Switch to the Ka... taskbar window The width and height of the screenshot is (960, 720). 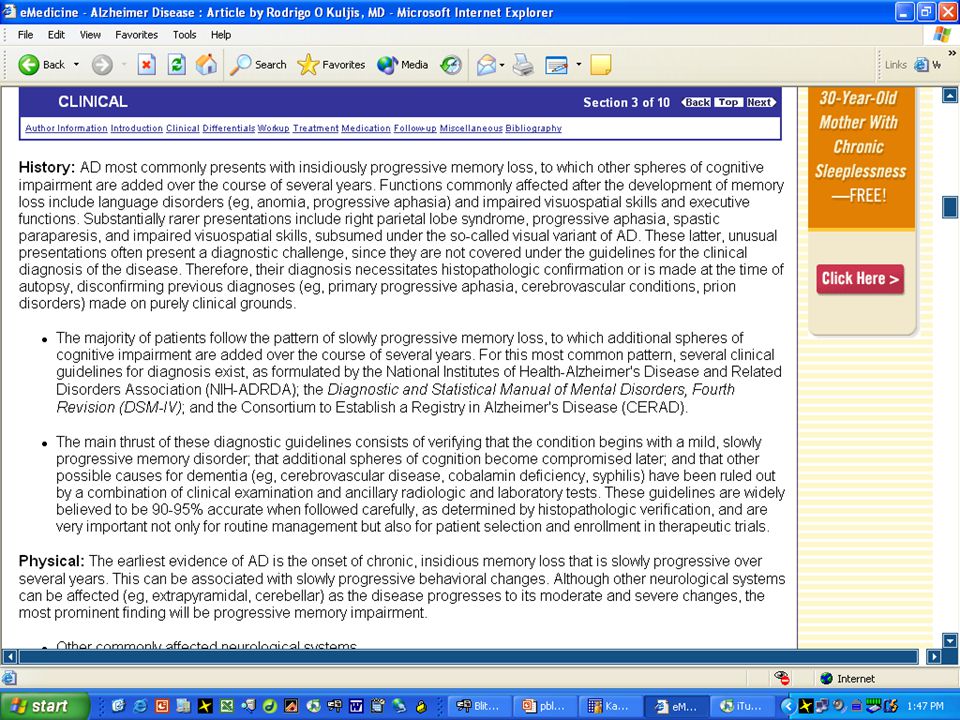[x=609, y=706]
